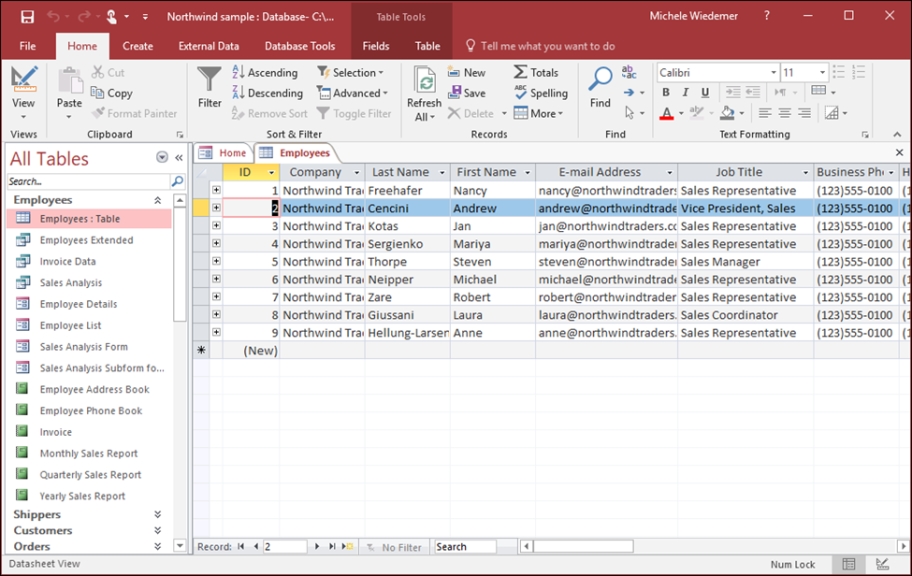Click the Replace icon
This screenshot has width=912, height=576.
(x=629, y=72)
